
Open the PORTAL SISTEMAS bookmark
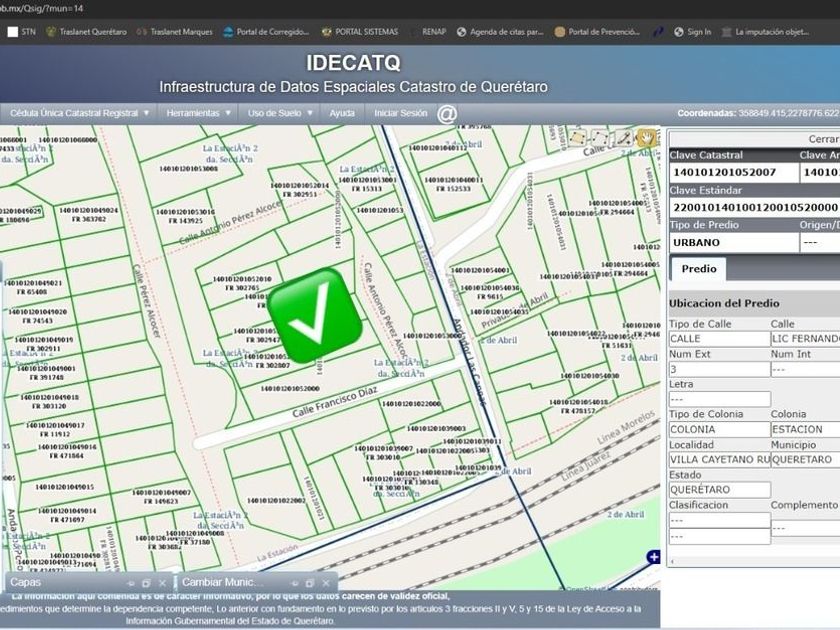click(360, 32)
